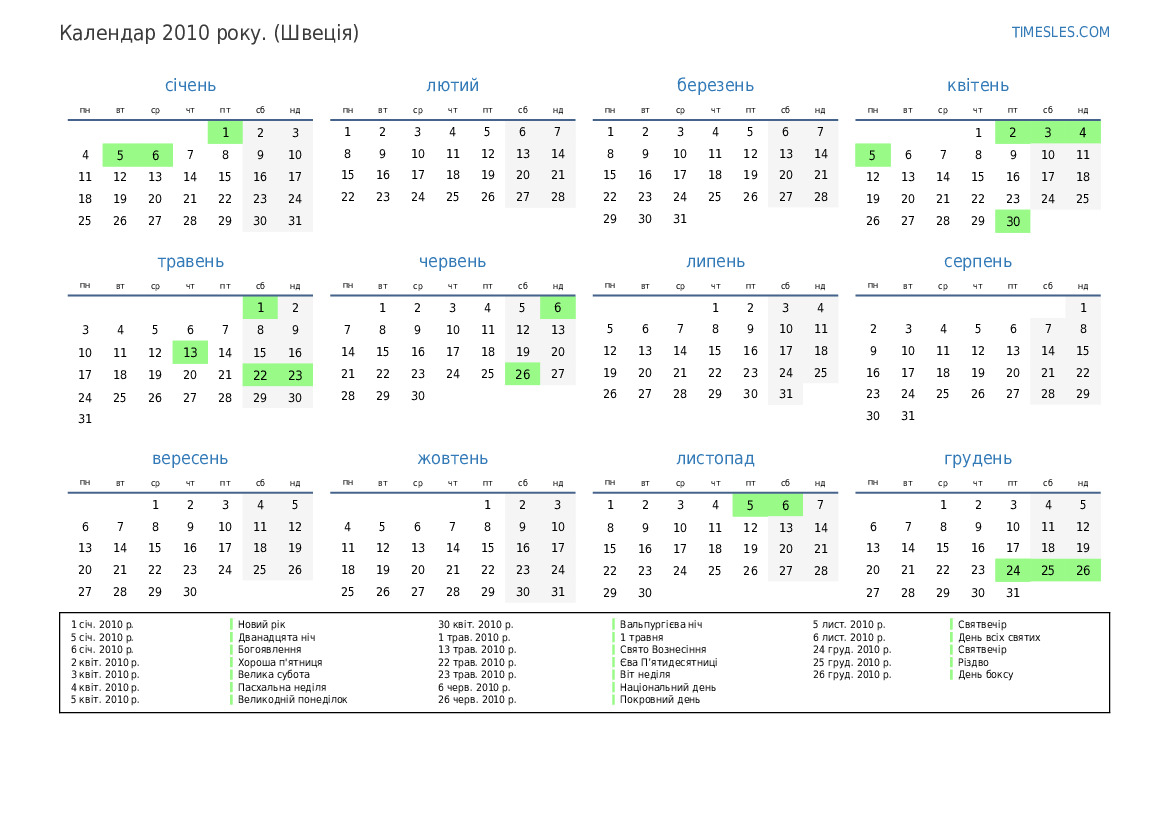Viewport: 1169px width, 827px height.
Task: Select the квітень month title
Action: (977, 86)
